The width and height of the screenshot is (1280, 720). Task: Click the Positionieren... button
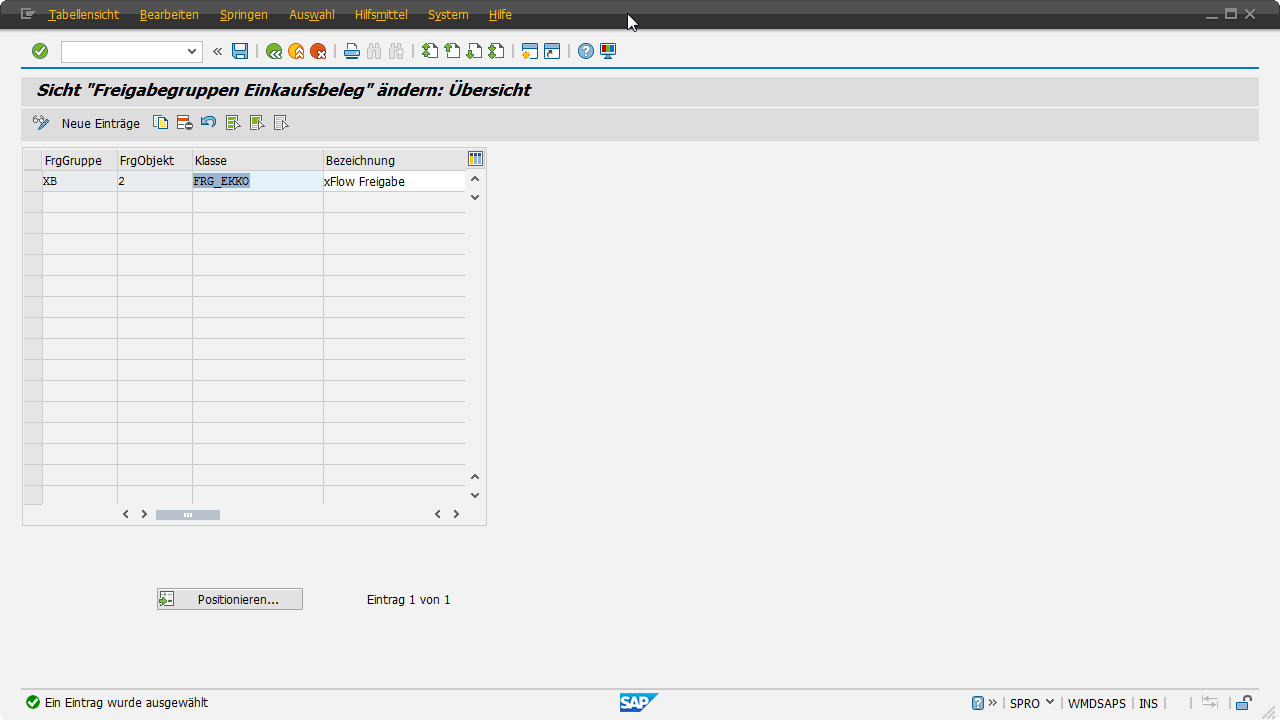pos(230,599)
